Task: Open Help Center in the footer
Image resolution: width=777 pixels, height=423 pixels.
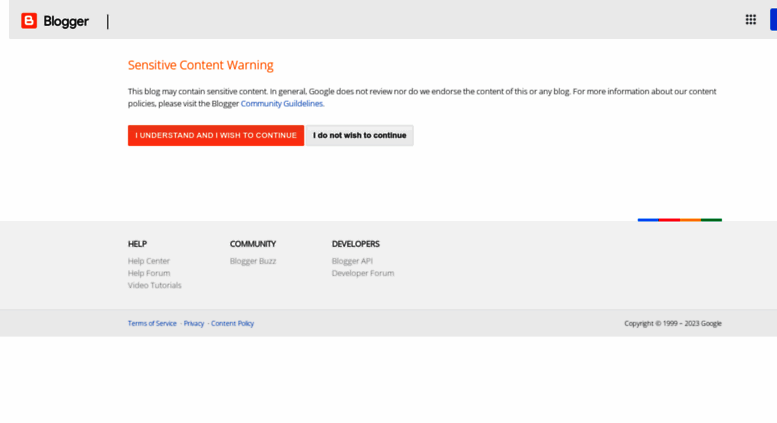Action: point(149,261)
